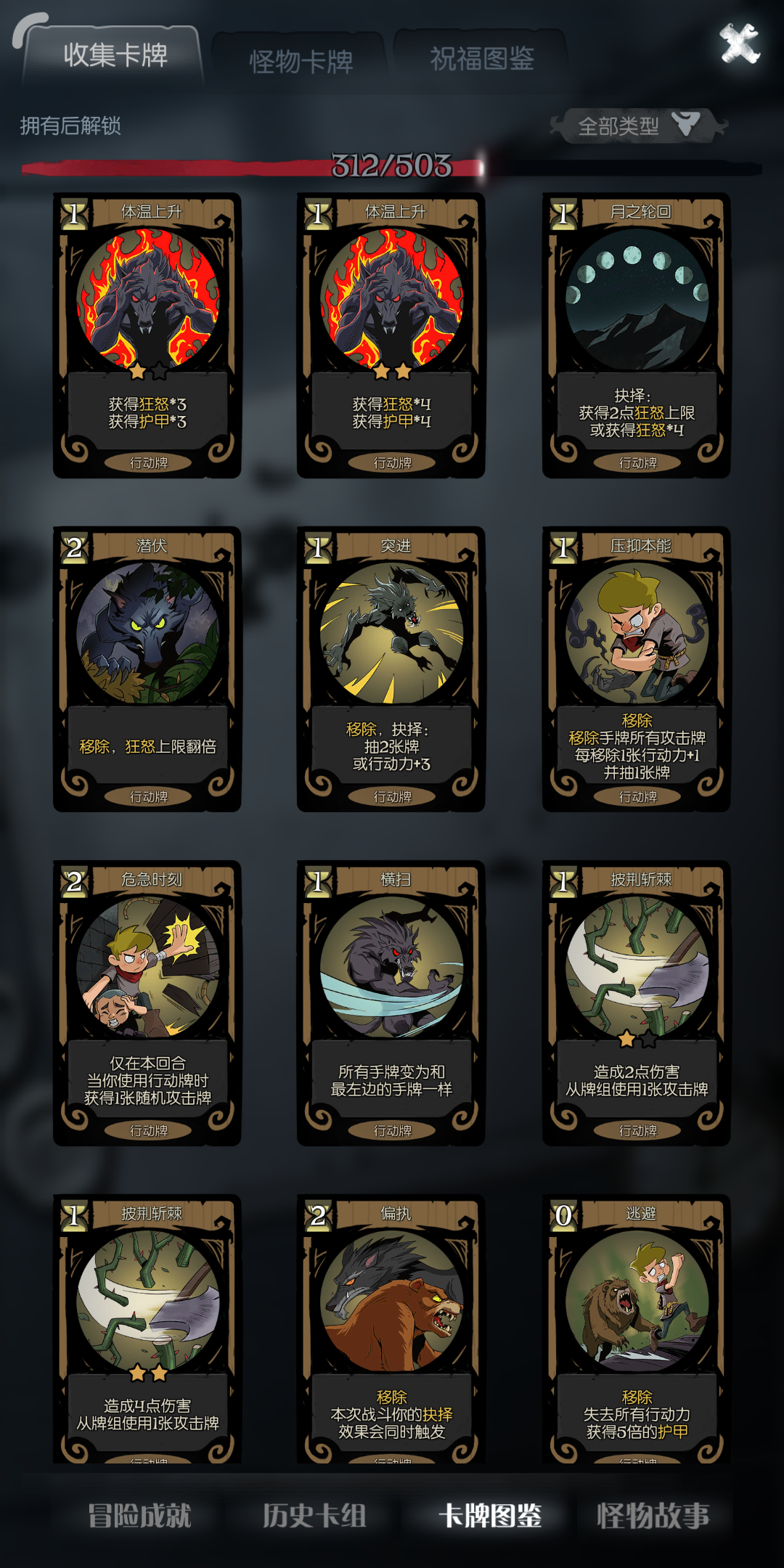Select the 卡牌图鉴 bottom tab
This screenshot has width=784, height=1568.
(490, 1516)
